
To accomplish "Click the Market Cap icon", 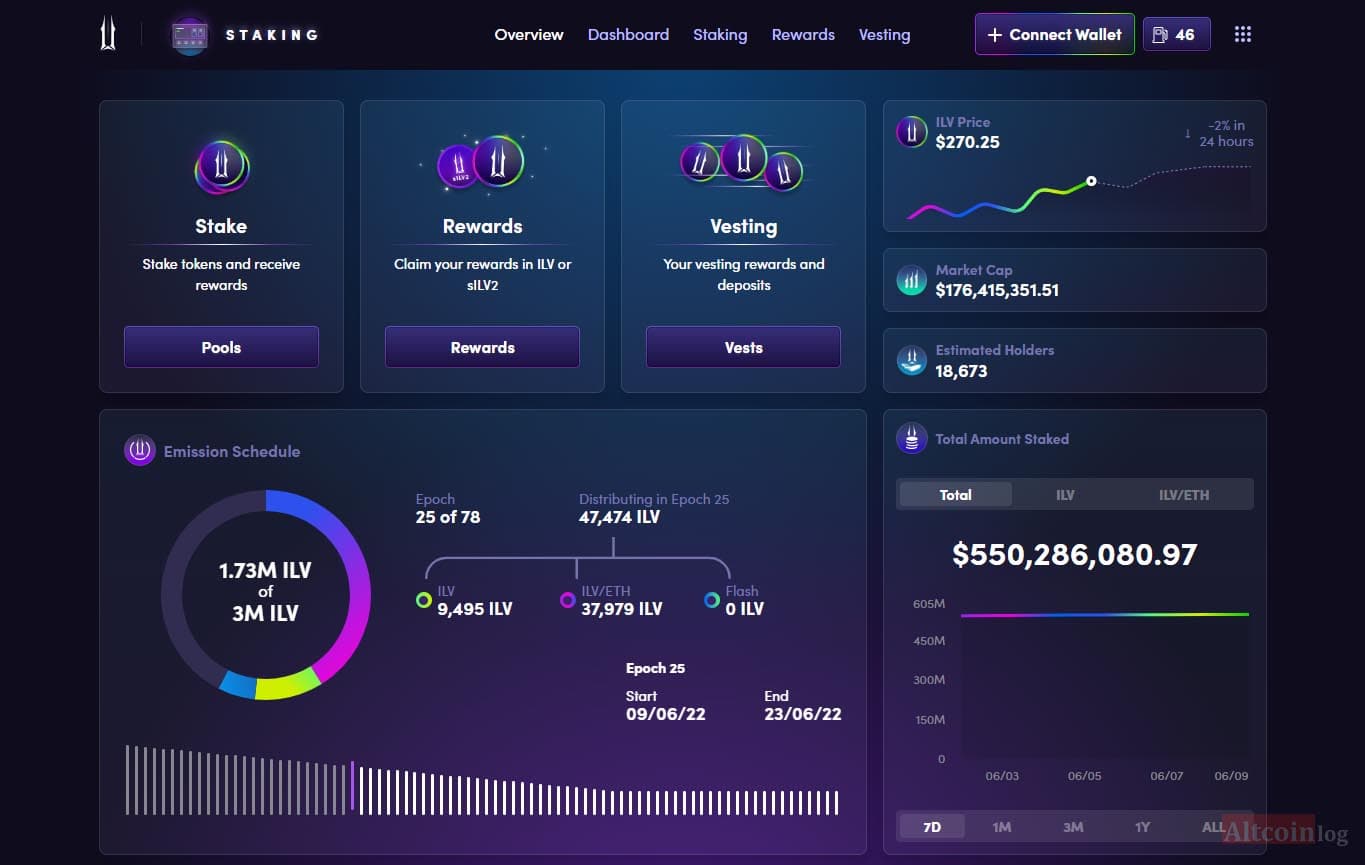I will click(911, 280).
